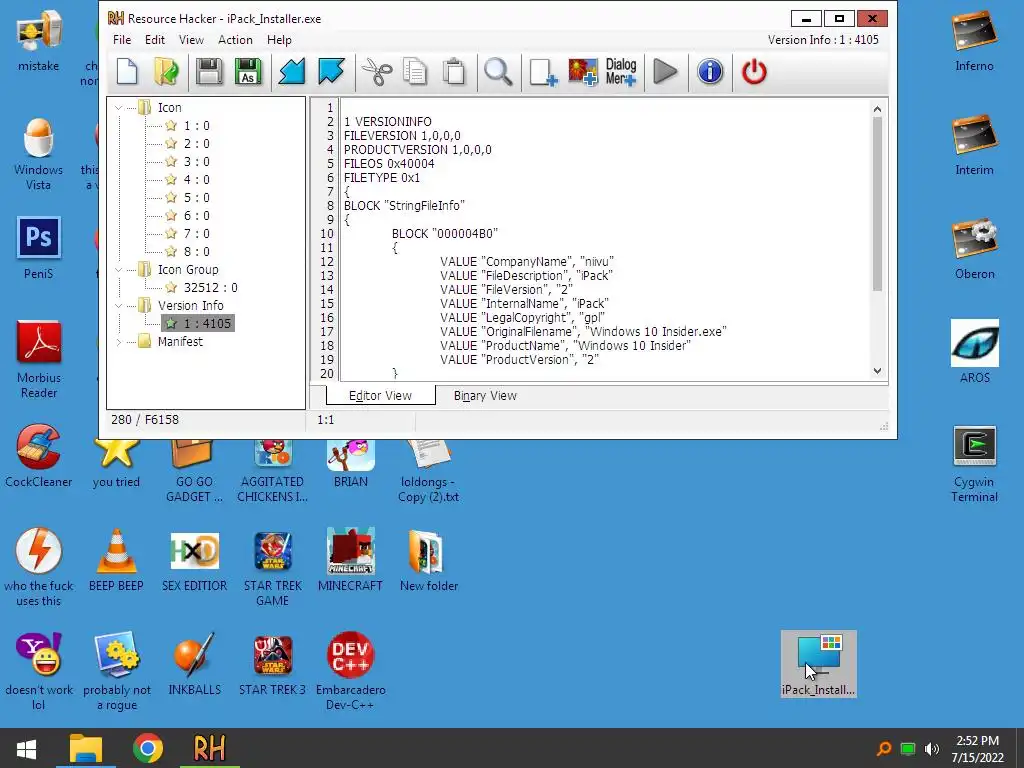
Task: Click the Compile script play icon
Action: [x=665, y=72]
